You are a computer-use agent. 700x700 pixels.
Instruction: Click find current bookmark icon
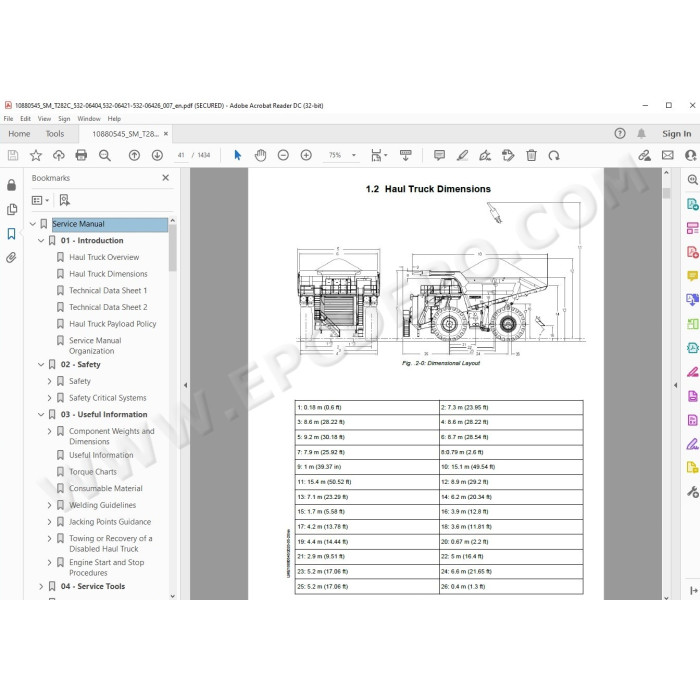point(65,200)
